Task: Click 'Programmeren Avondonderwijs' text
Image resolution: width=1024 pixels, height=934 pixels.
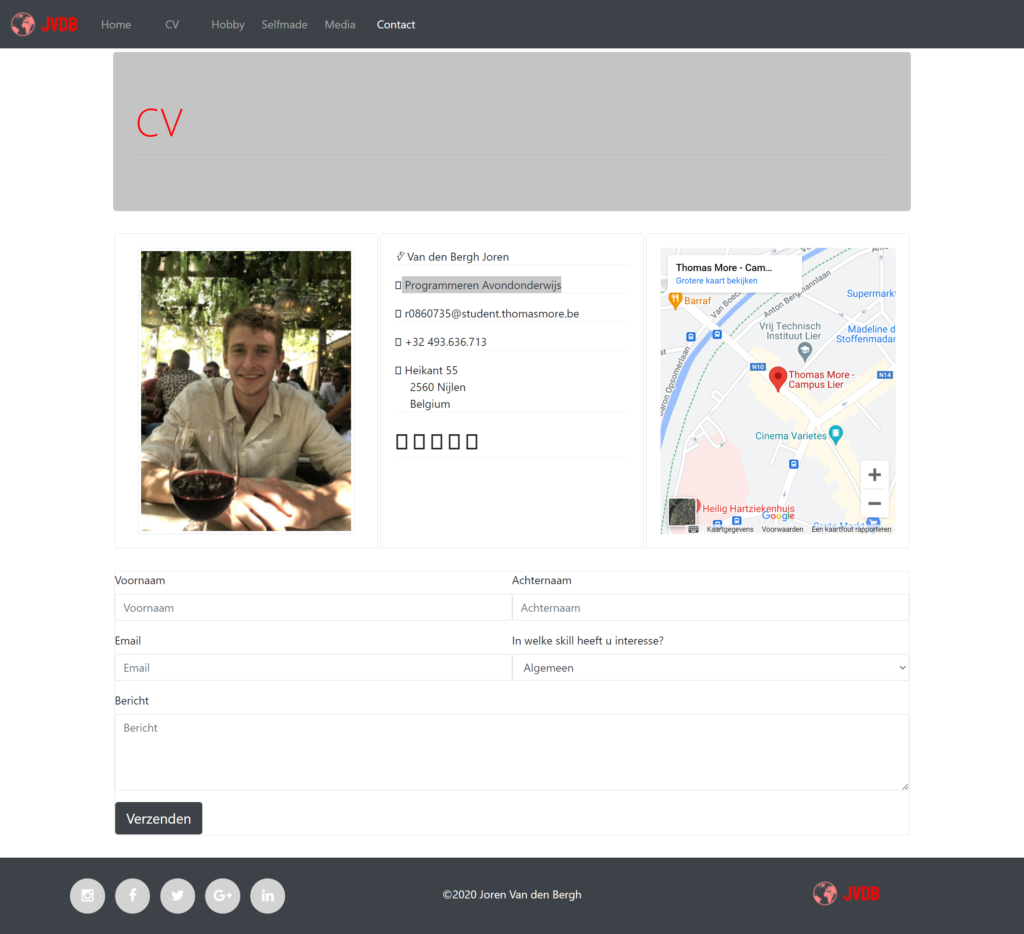Action: point(483,285)
